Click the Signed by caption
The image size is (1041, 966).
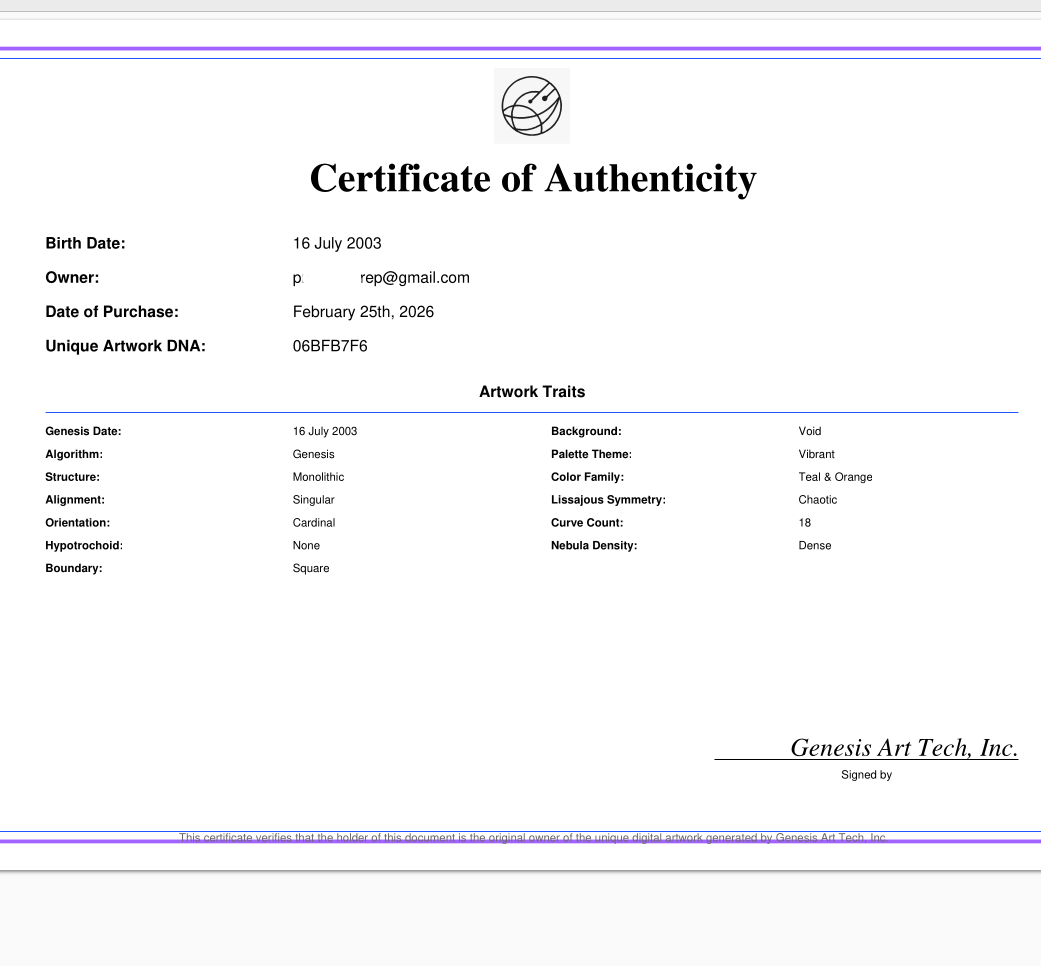point(866,775)
